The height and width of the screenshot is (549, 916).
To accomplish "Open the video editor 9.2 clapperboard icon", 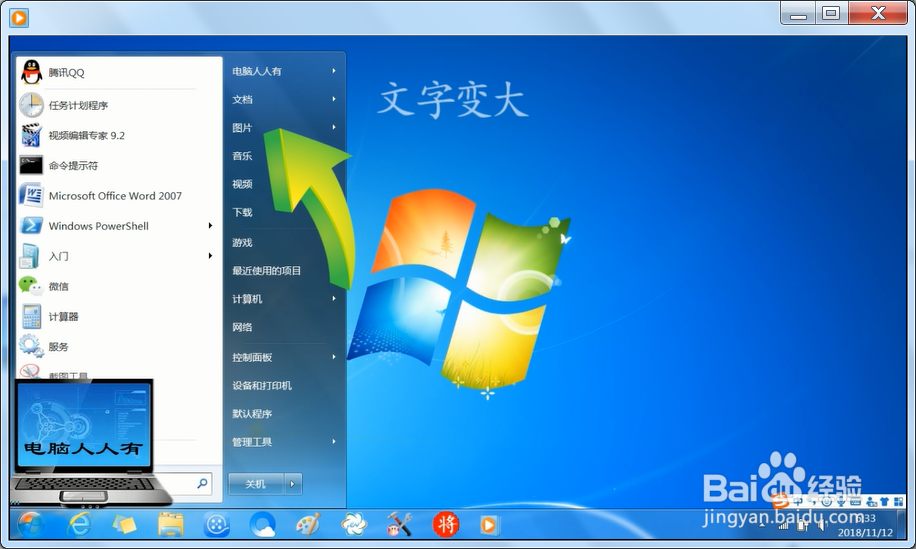I will coord(31,135).
